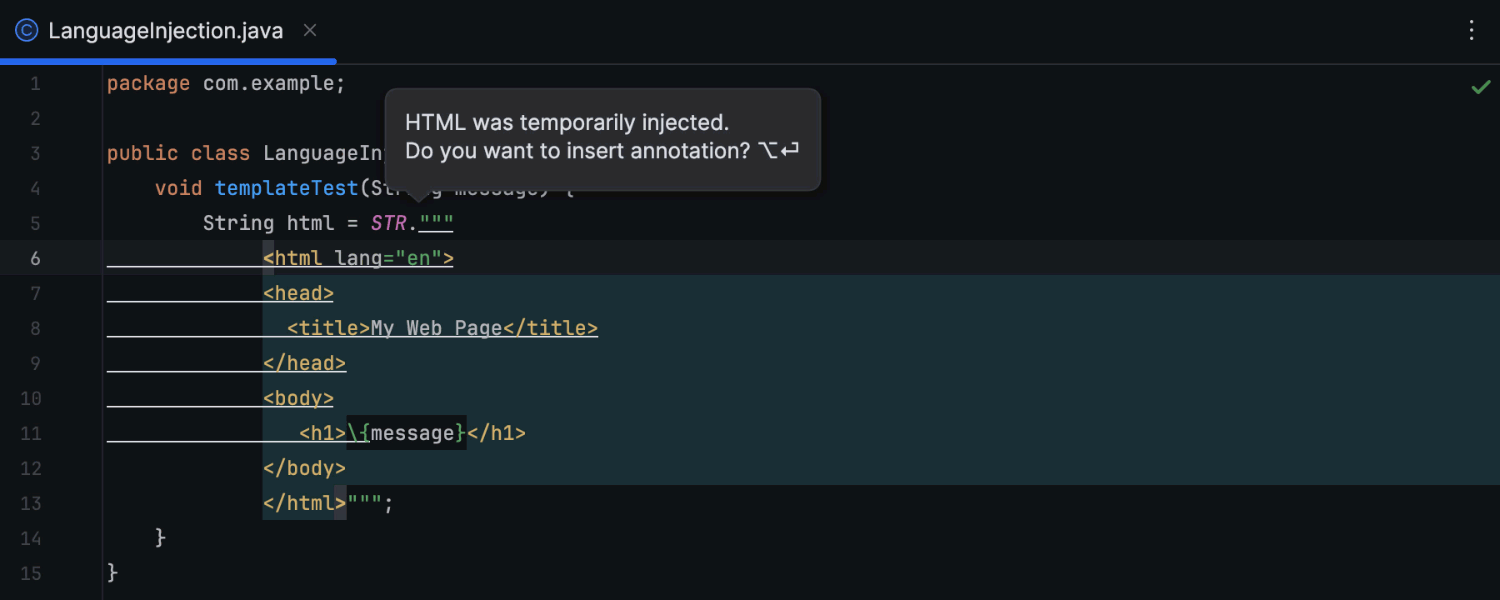Click the Java class icon in the tab
Image resolution: width=1500 pixels, height=600 pixels.
coord(26,31)
